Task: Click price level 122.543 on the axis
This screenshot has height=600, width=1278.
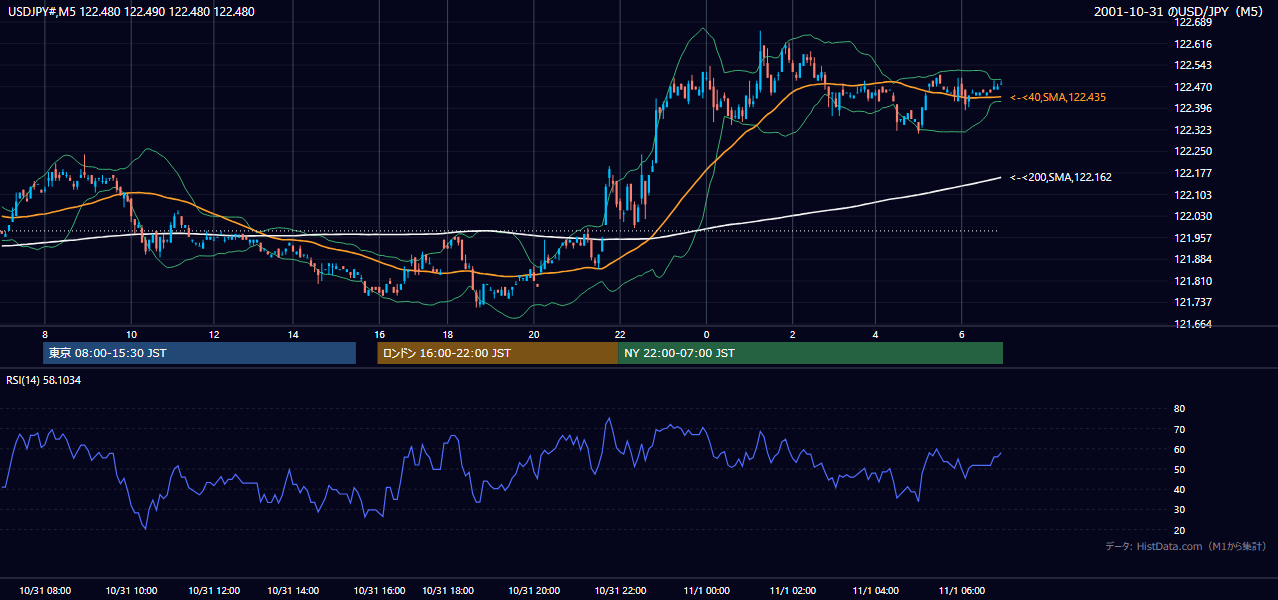Action: pos(1194,65)
